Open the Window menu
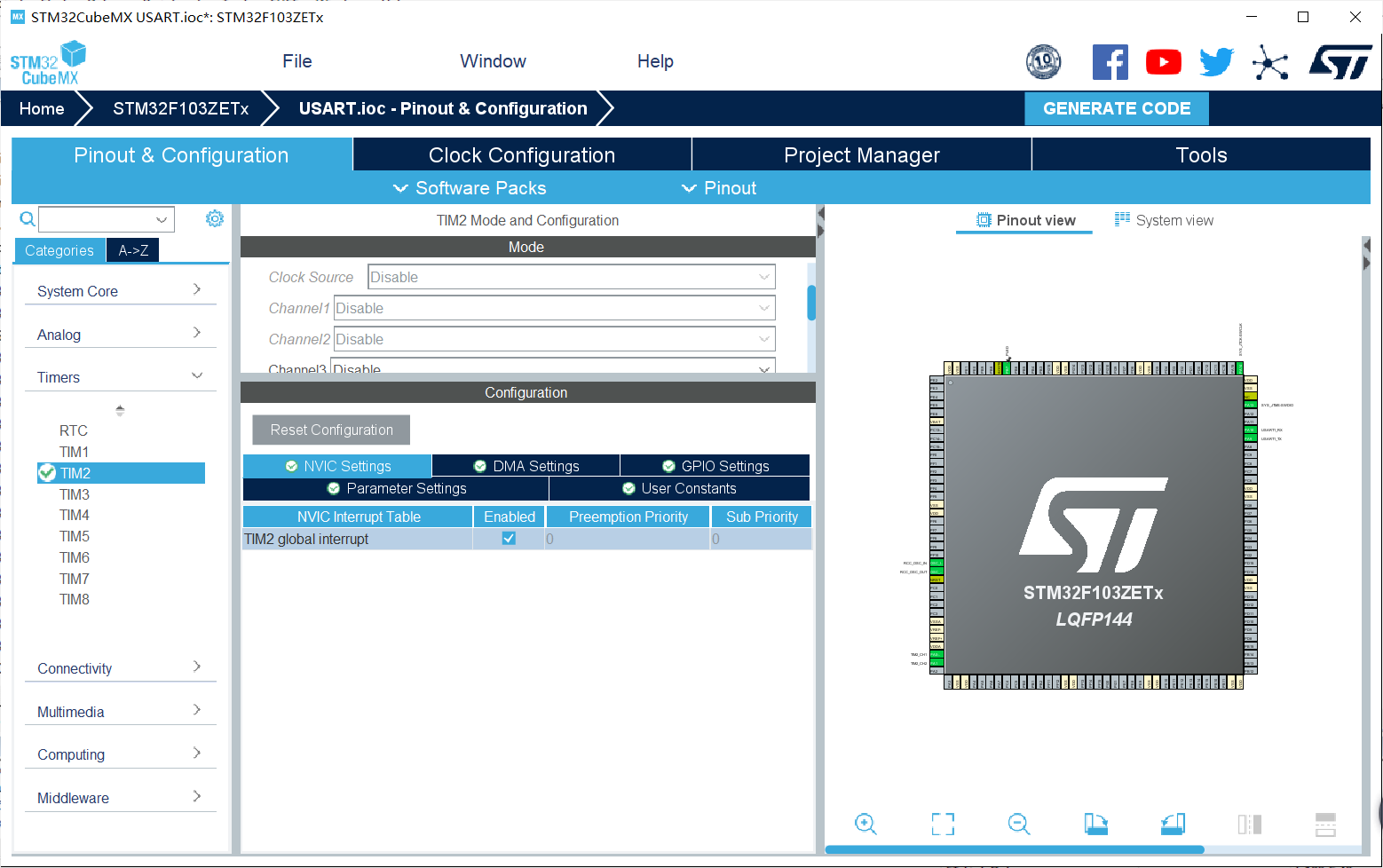Image resolution: width=1383 pixels, height=868 pixels. click(493, 61)
